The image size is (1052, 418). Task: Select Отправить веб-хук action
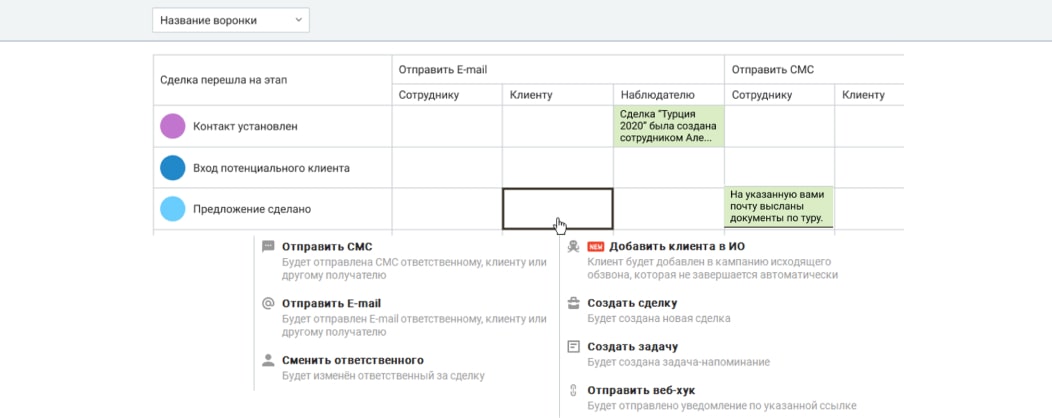pyautogui.click(x=640, y=390)
